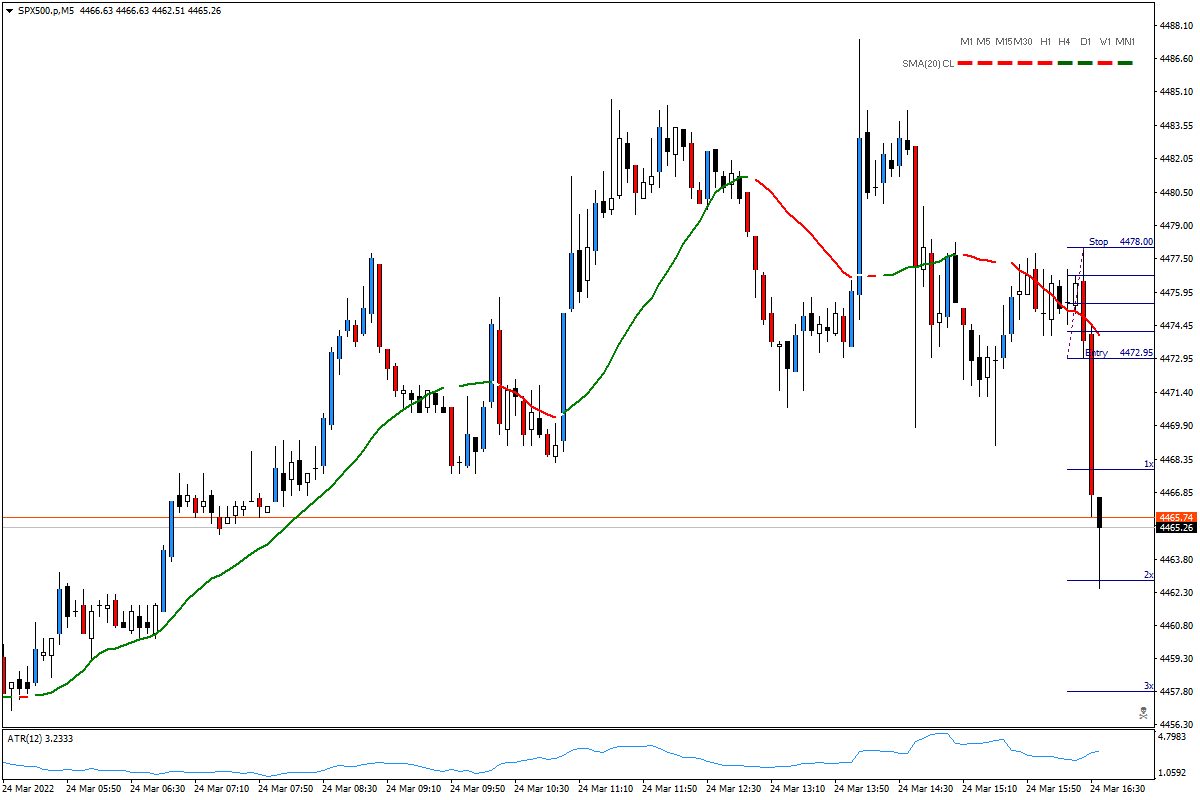Screen dimensions: 1200x800
Task: Select the D1 daily timeframe button
Action: [x=1085, y=42]
